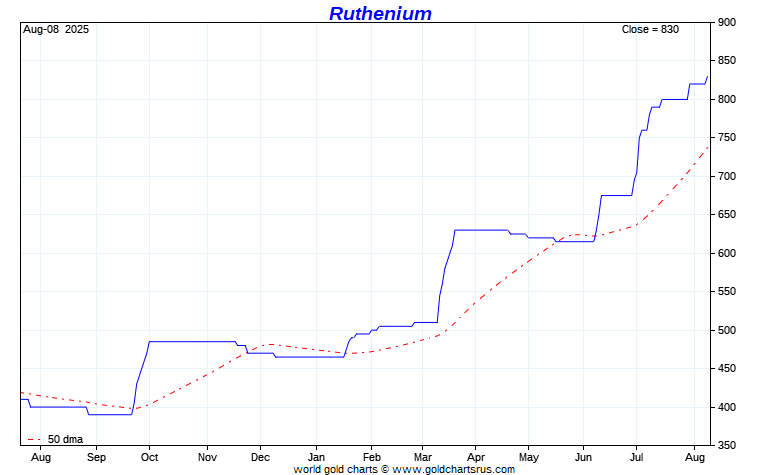Click the Ruthenium chart title
Viewport: 760px width, 475px height.
coord(380,14)
